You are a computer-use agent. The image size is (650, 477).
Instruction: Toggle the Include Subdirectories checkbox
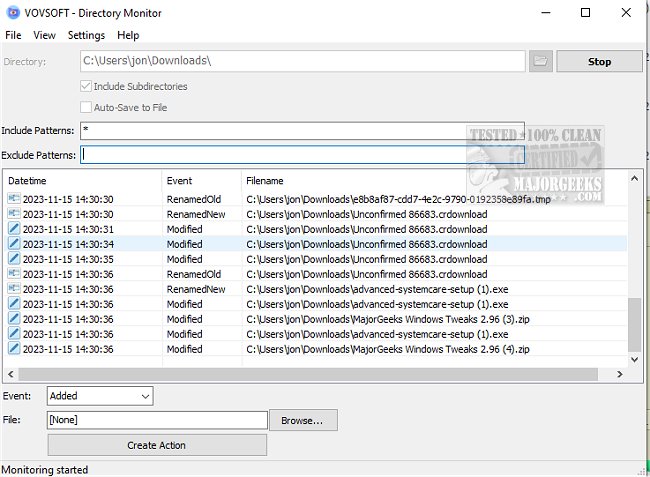tap(86, 86)
